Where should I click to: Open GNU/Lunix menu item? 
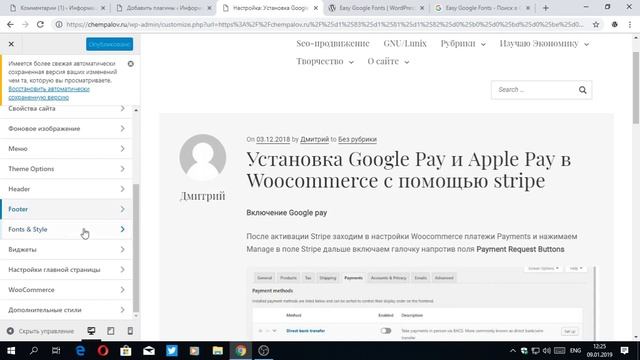click(405, 43)
